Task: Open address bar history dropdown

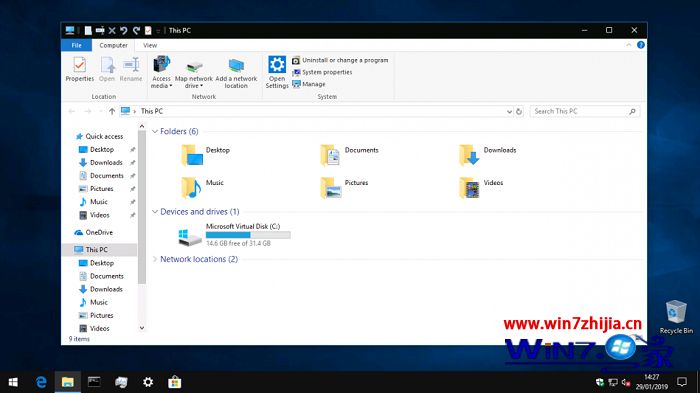Action: point(509,112)
